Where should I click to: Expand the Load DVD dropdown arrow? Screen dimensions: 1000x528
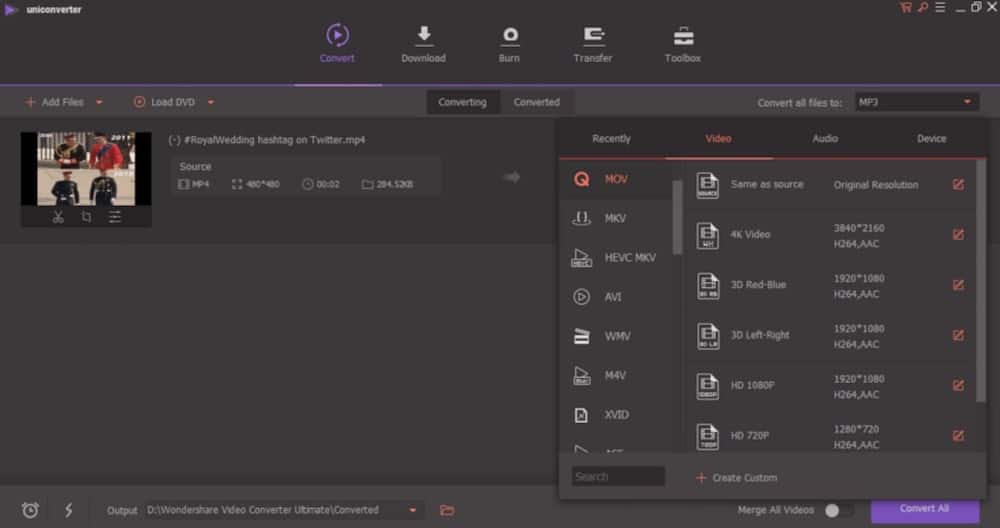211,102
